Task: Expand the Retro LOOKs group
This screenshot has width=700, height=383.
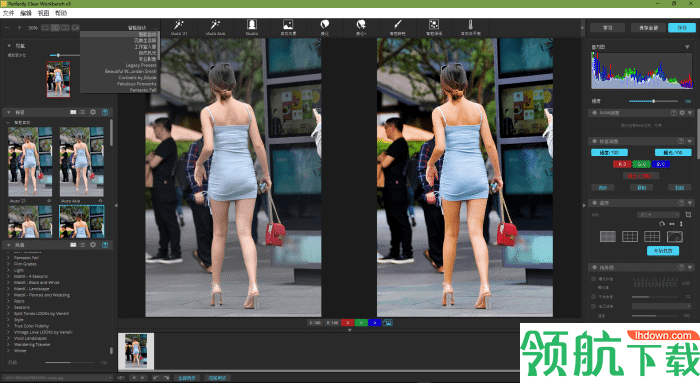Action: pyautogui.click(x=8, y=301)
